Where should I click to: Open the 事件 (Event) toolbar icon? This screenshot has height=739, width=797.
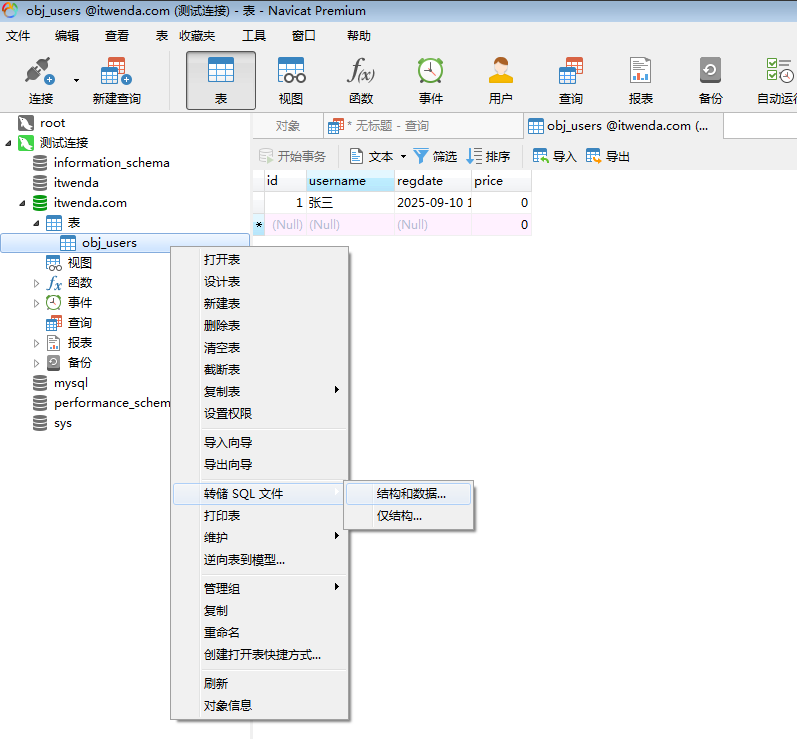pyautogui.click(x=430, y=80)
